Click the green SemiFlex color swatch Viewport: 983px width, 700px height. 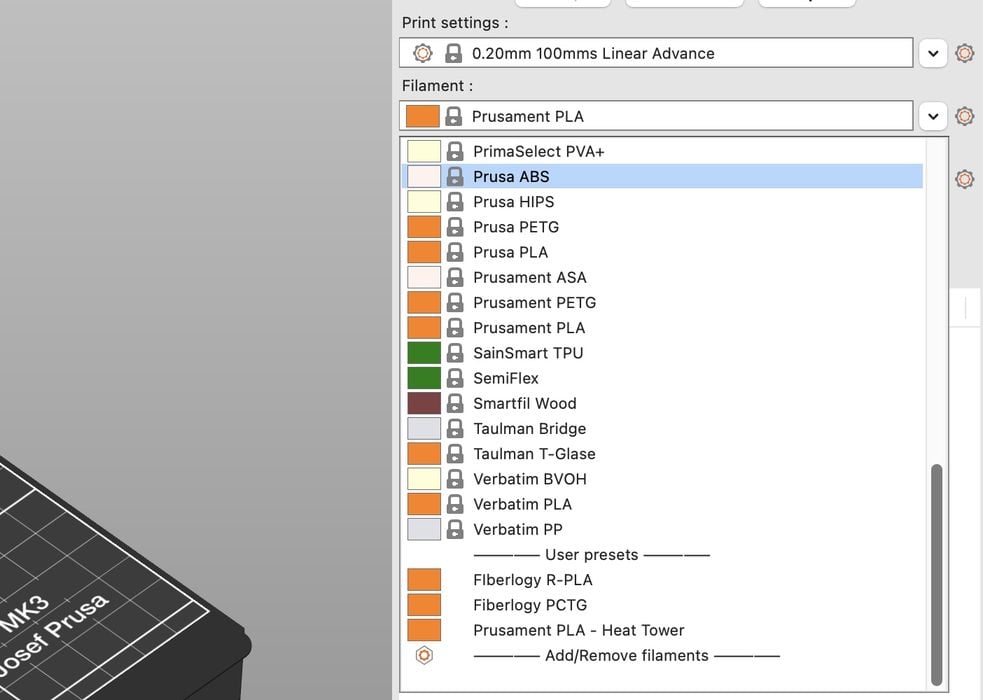pos(424,378)
